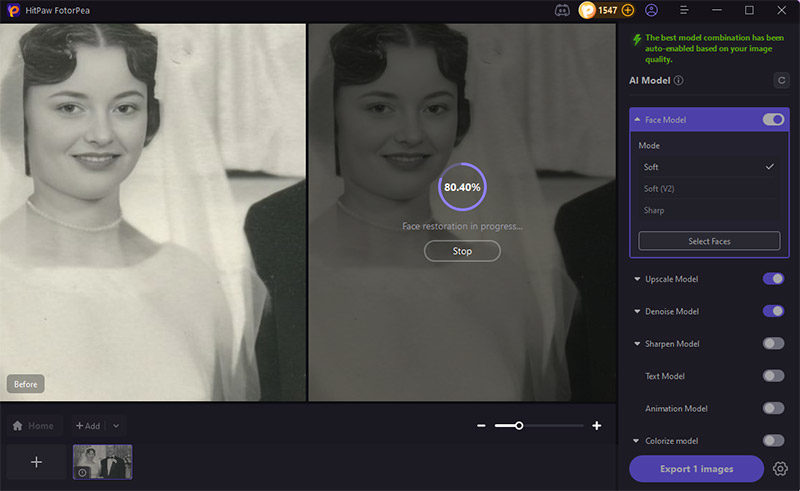Choose the Soft (V2) mode option
The image size is (800, 491).
click(708, 188)
